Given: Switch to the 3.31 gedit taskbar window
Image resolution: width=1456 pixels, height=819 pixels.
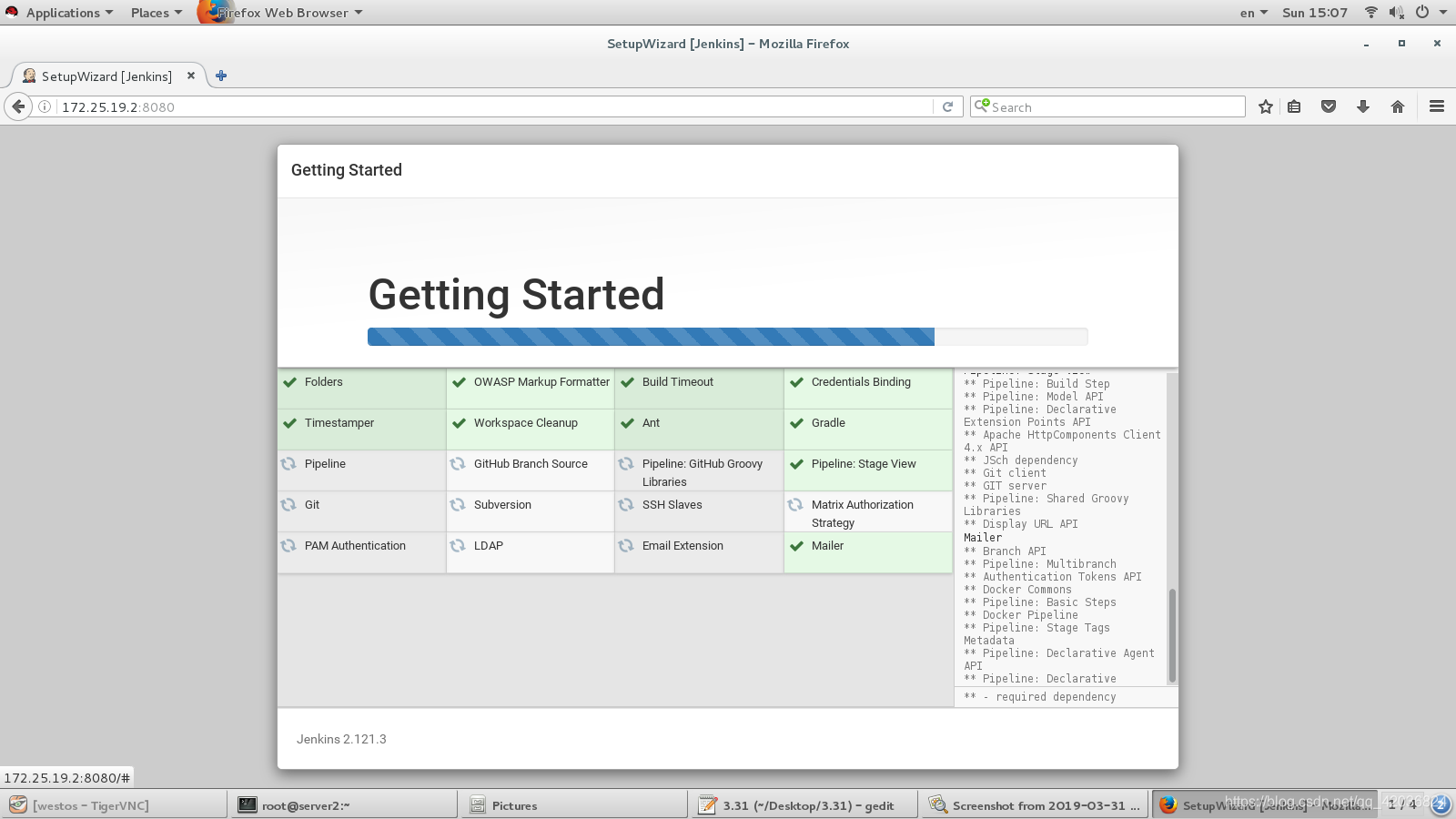Looking at the screenshot, I should tap(804, 805).
